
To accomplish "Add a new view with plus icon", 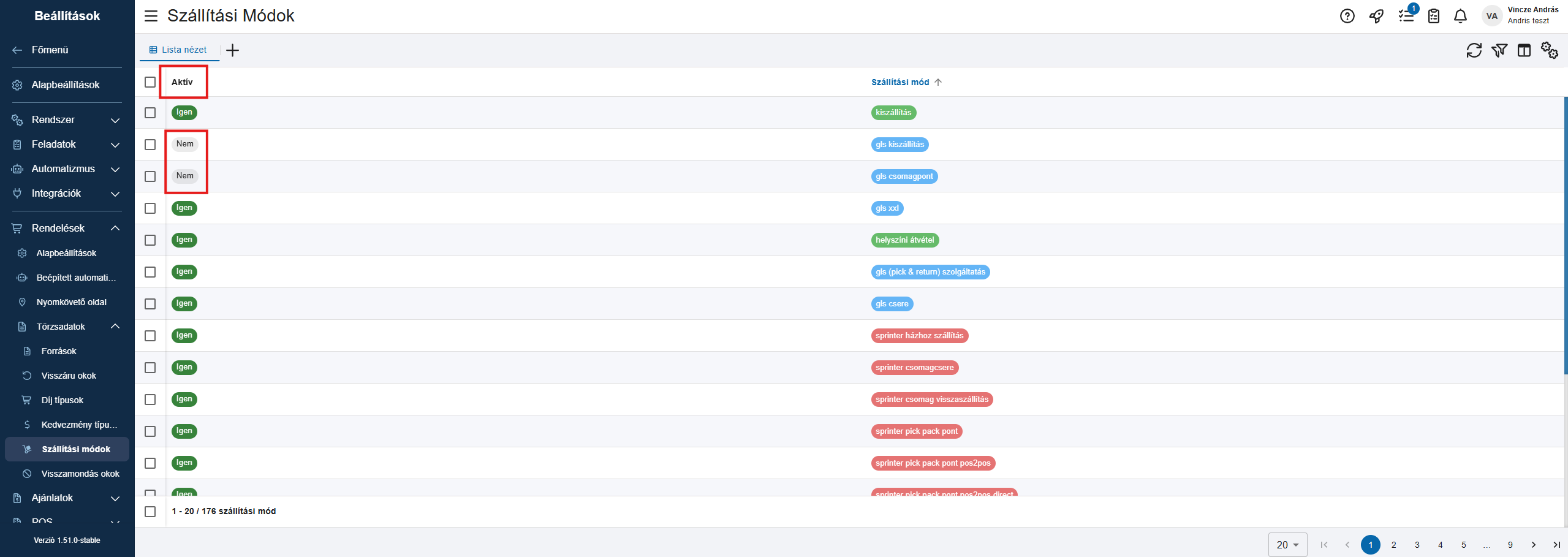I will 232,50.
